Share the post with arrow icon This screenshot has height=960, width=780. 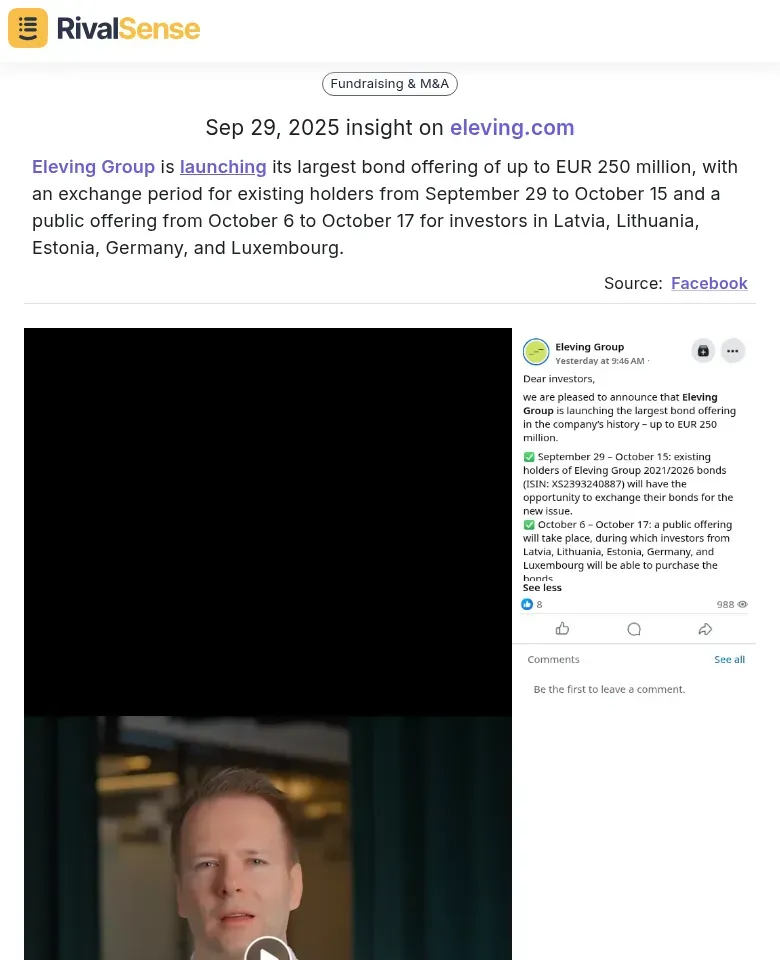(x=705, y=629)
